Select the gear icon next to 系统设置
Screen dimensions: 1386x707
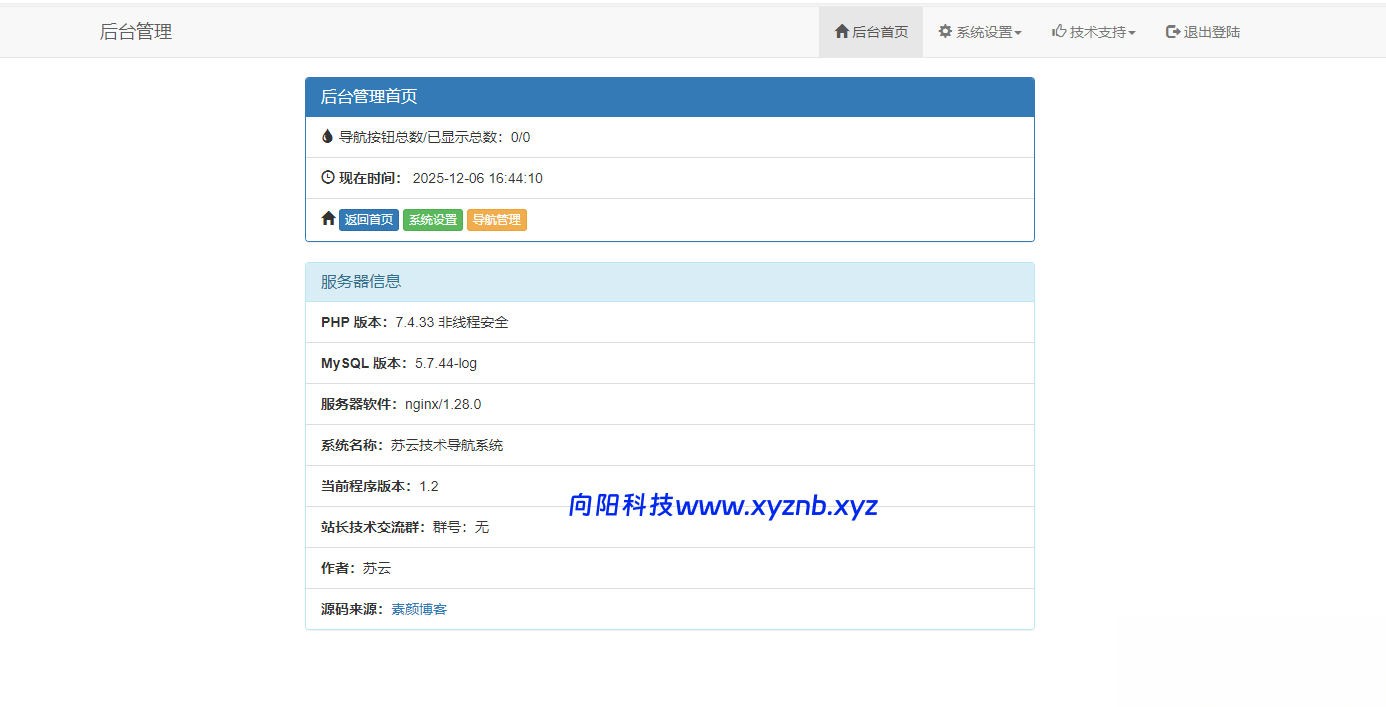[944, 31]
